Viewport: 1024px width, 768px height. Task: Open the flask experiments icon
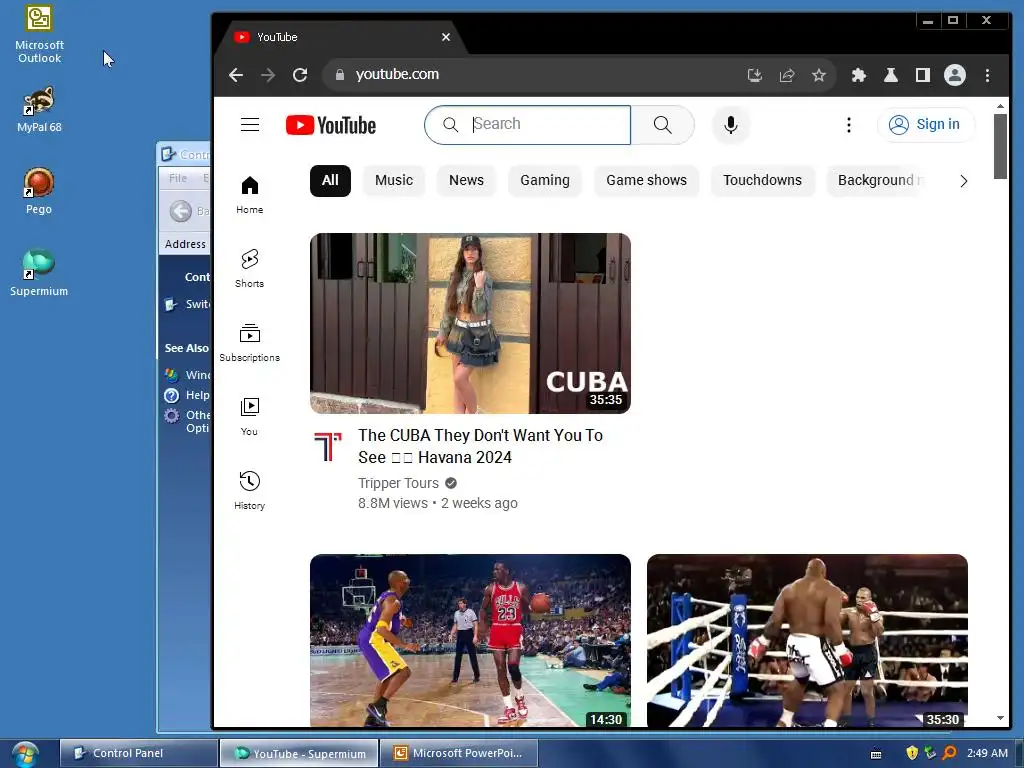click(x=891, y=75)
